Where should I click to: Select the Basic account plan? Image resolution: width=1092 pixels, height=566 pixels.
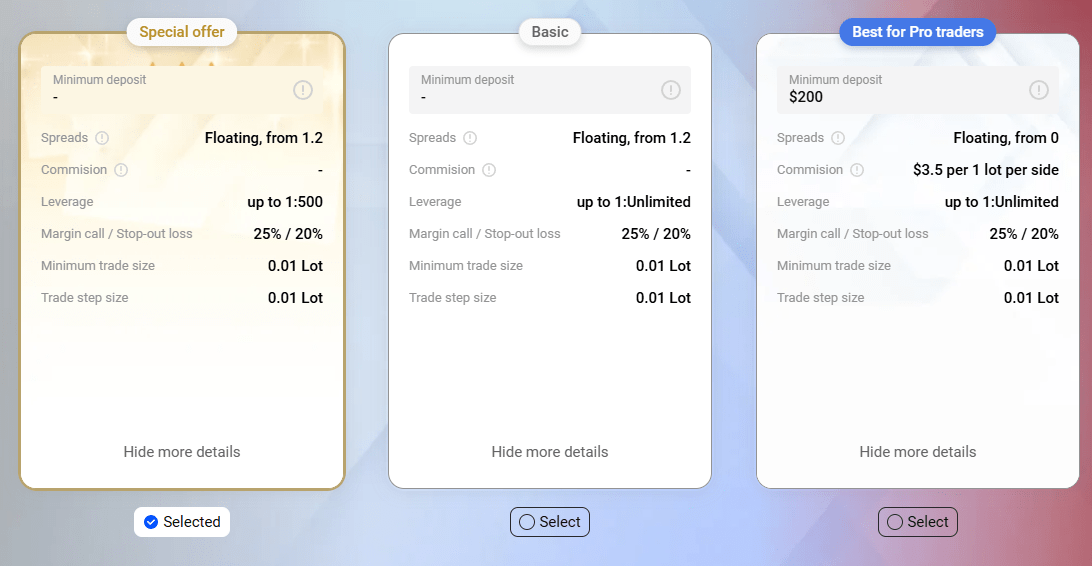coord(550,522)
